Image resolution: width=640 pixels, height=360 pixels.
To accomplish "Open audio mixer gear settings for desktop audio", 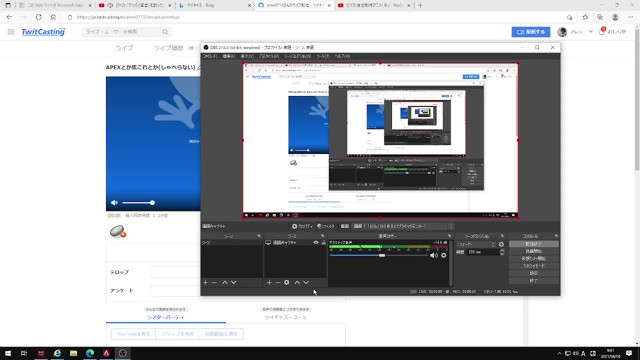I will tap(444, 256).
